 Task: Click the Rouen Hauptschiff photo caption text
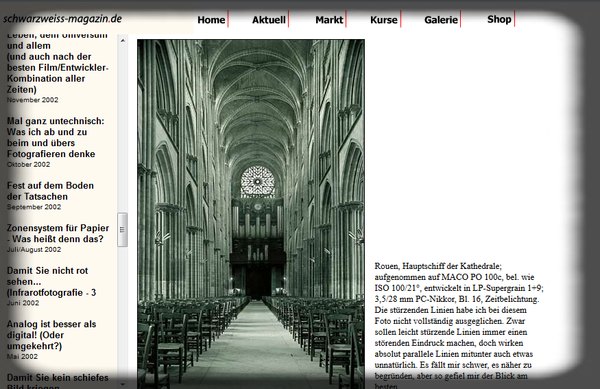coord(458,326)
